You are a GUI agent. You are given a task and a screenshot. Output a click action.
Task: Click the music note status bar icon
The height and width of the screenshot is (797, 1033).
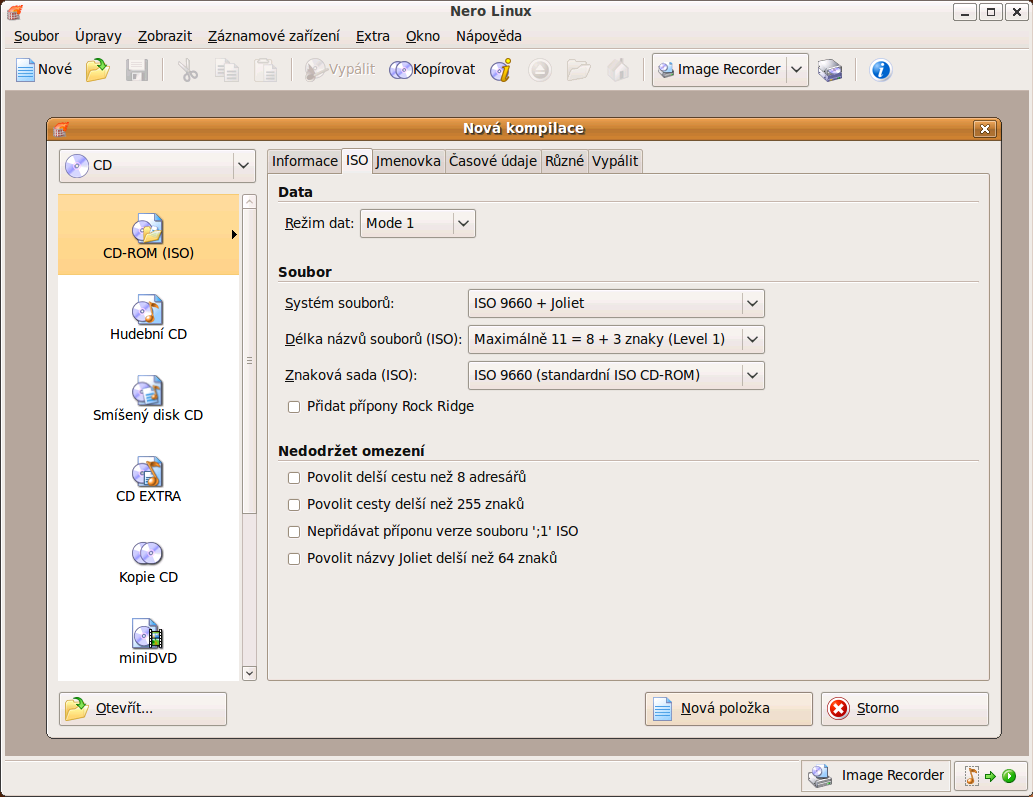coord(971,775)
